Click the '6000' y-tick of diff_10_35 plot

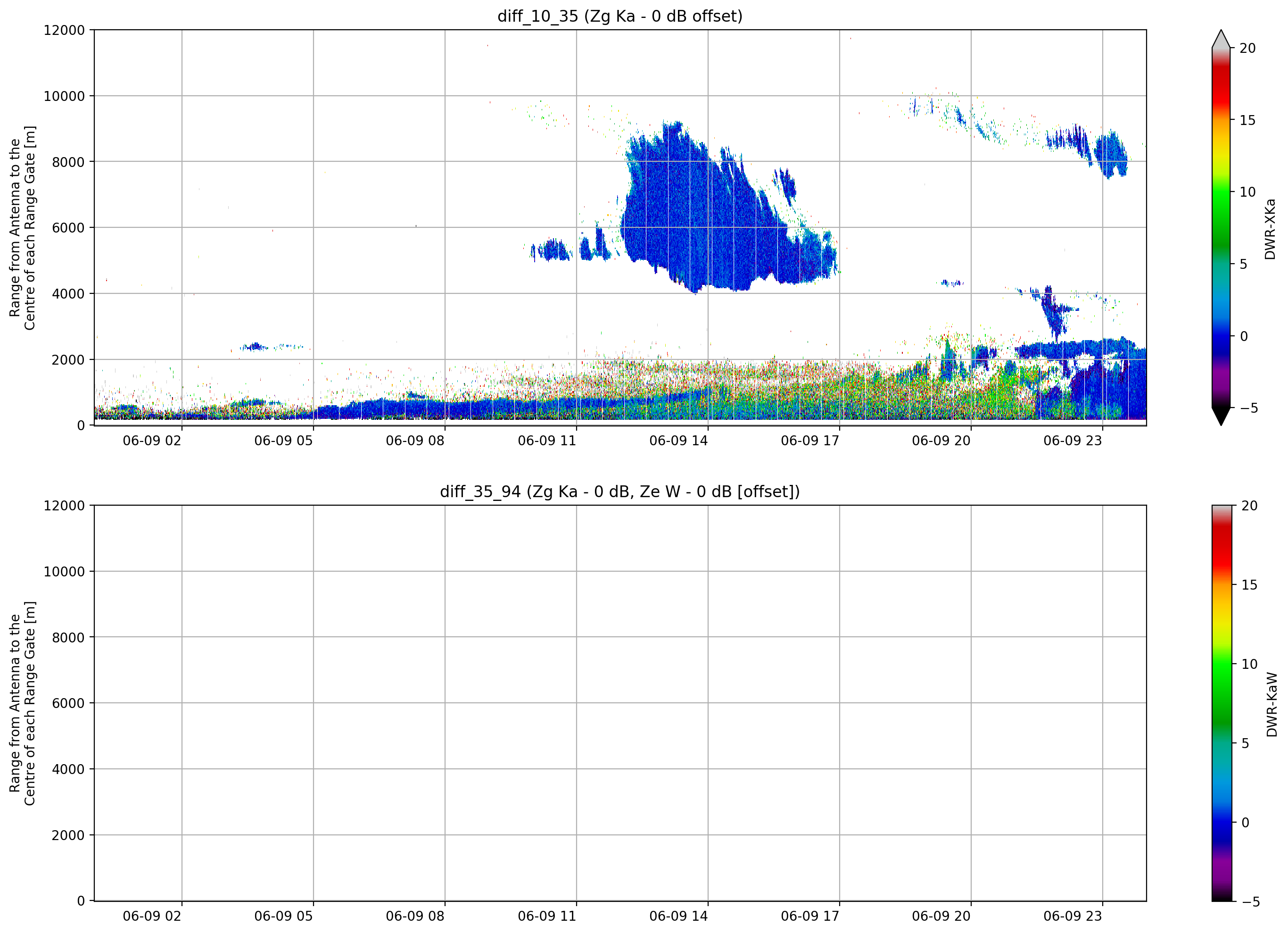click(x=68, y=228)
